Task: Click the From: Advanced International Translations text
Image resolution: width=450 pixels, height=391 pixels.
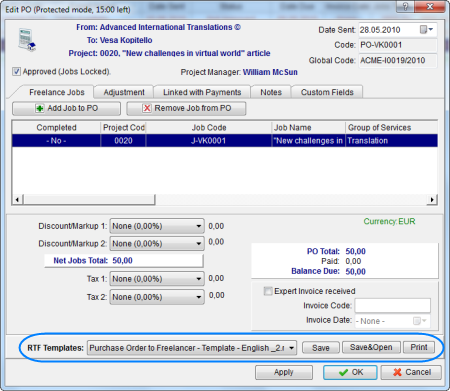Action: [158, 27]
